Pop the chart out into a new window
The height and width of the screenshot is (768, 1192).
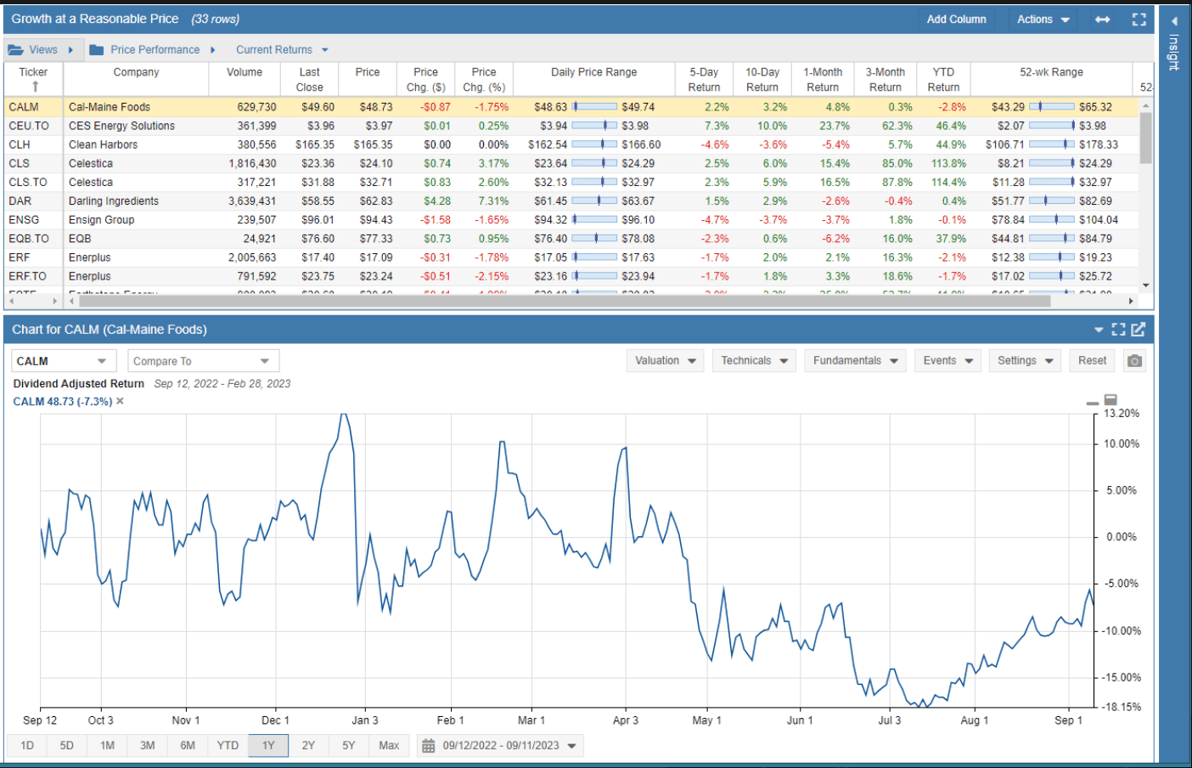pos(1138,329)
